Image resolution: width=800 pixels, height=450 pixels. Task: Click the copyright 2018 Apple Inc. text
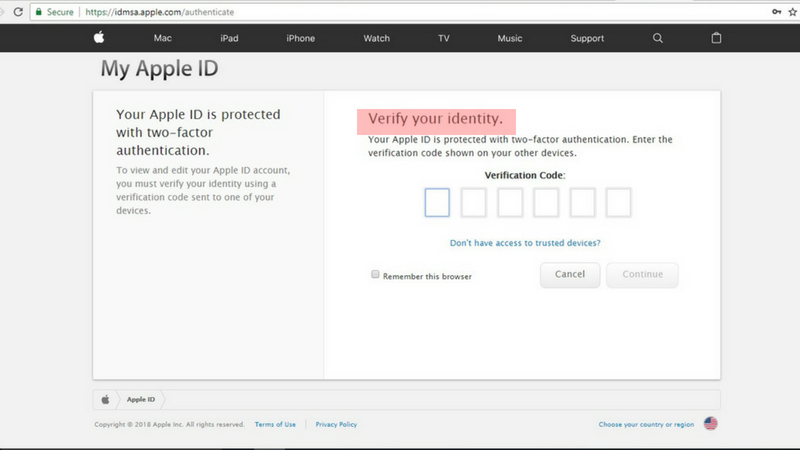pyautogui.click(x=169, y=424)
